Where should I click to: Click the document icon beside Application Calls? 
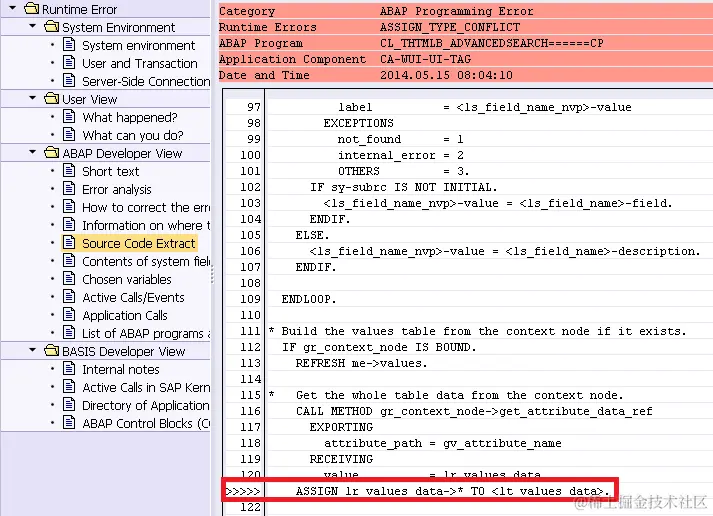[69, 315]
